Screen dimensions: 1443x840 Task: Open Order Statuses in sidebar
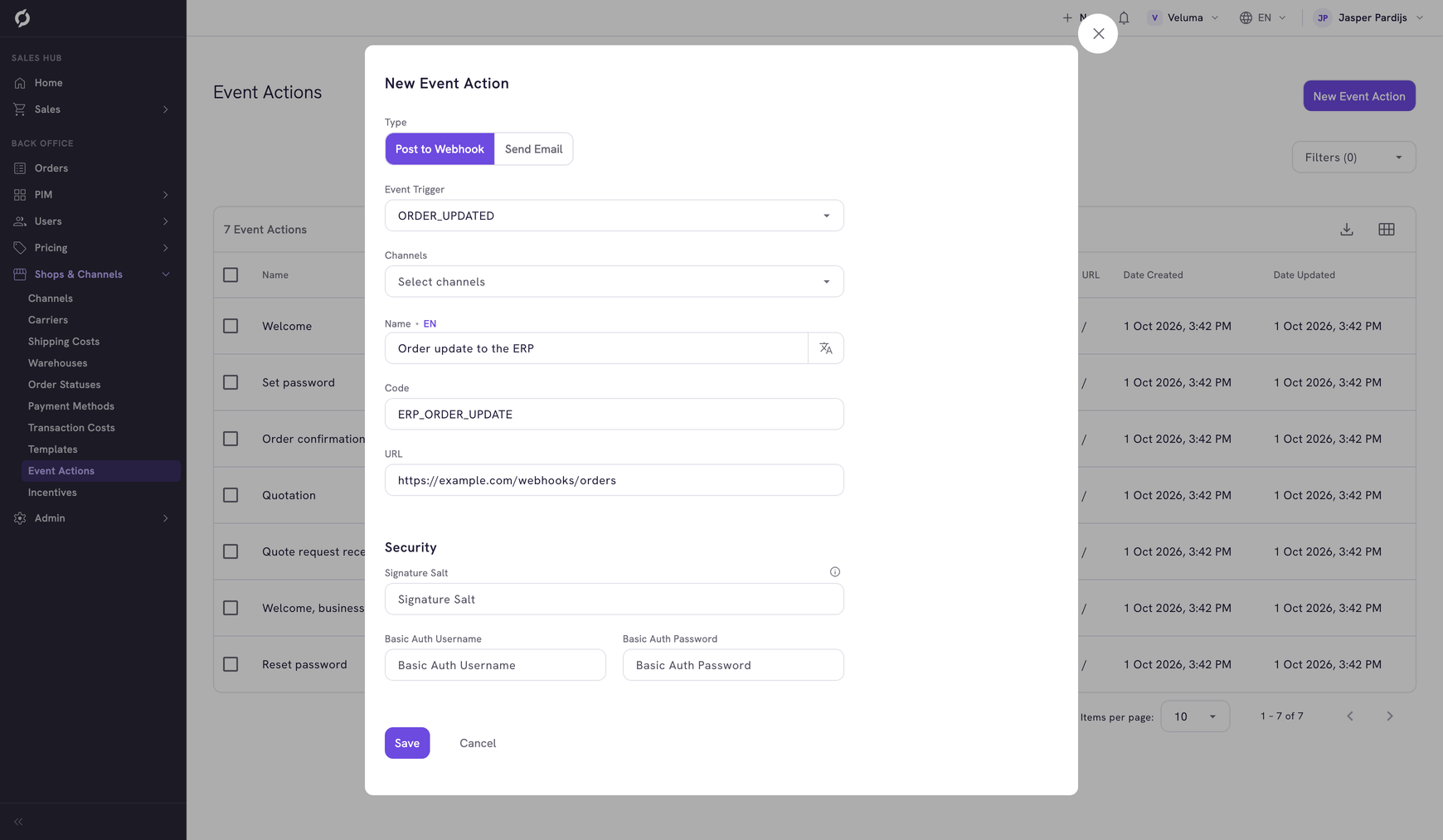click(65, 385)
